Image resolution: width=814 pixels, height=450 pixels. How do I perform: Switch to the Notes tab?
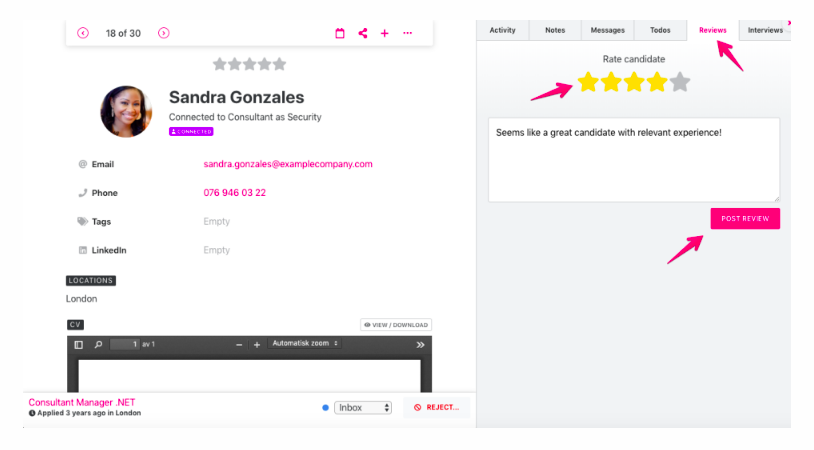(x=555, y=30)
